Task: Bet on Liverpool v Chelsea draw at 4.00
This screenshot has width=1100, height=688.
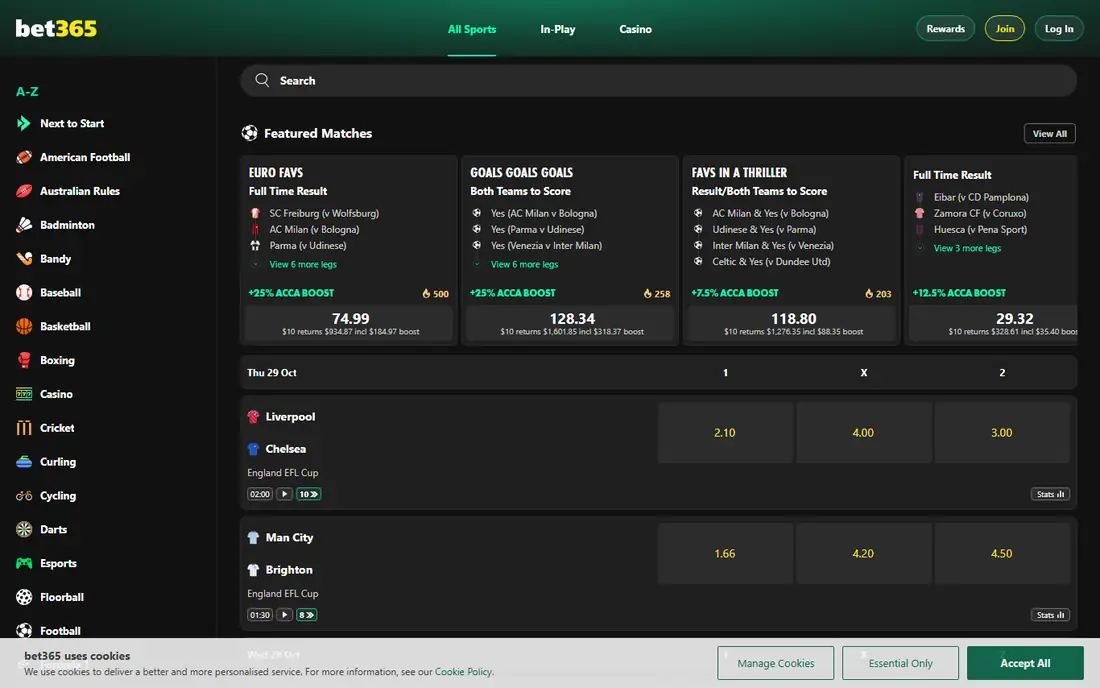Action: pos(863,433)
